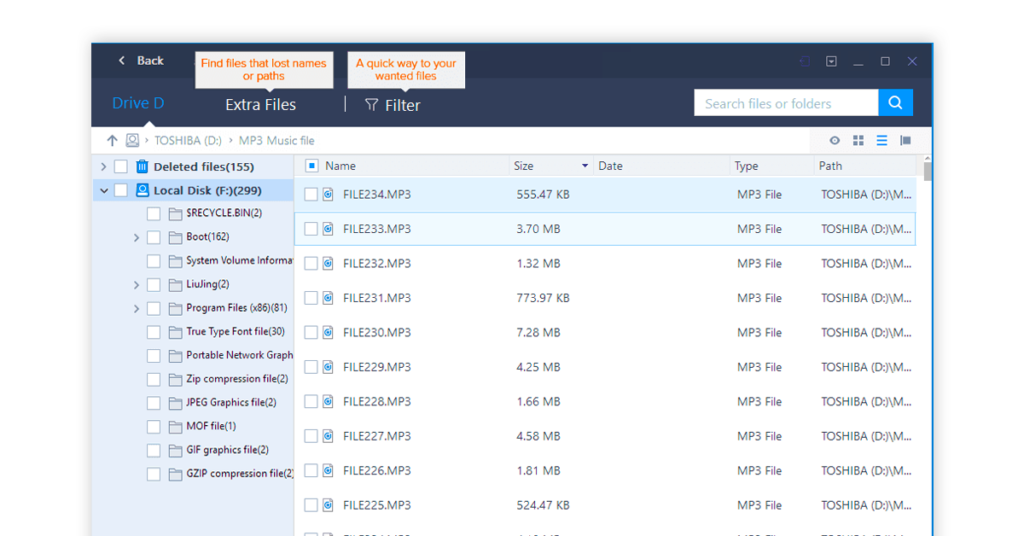This screenshot has width=1024, height=536.
Task: Check the FILE234.MP3 checkbox
Action: pos(311,195)
